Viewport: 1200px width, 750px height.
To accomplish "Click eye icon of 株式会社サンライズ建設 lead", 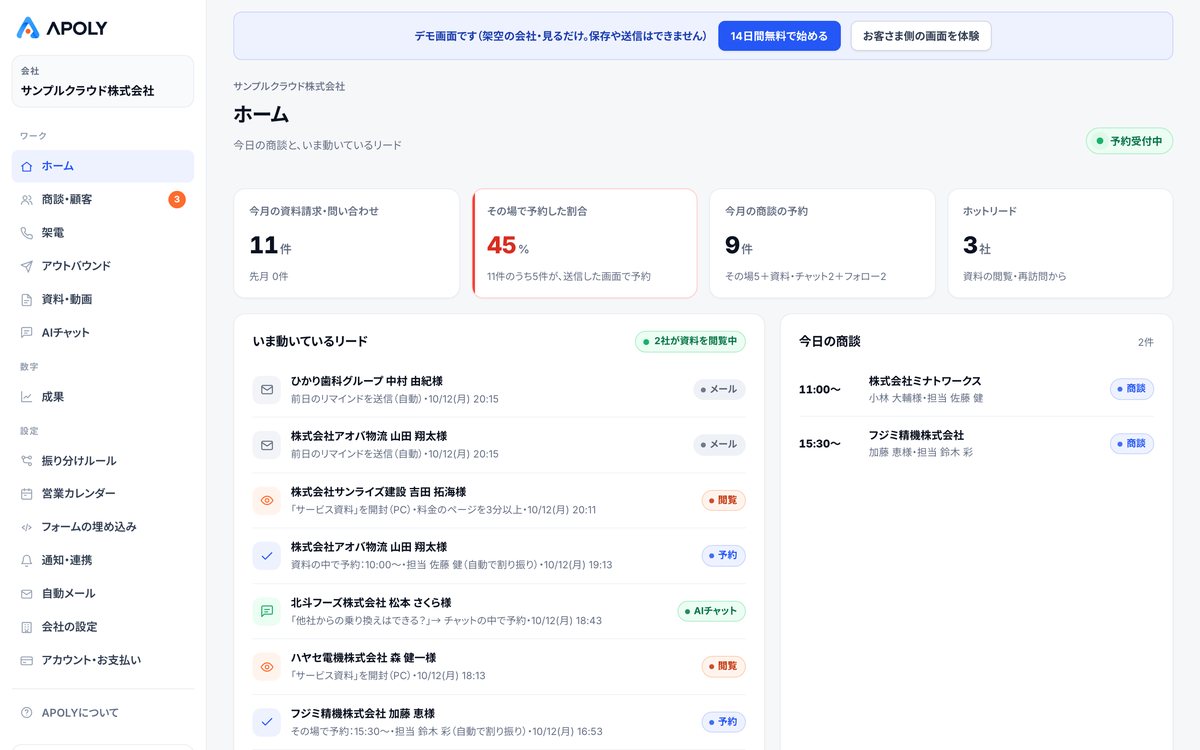I will point(267,500).
